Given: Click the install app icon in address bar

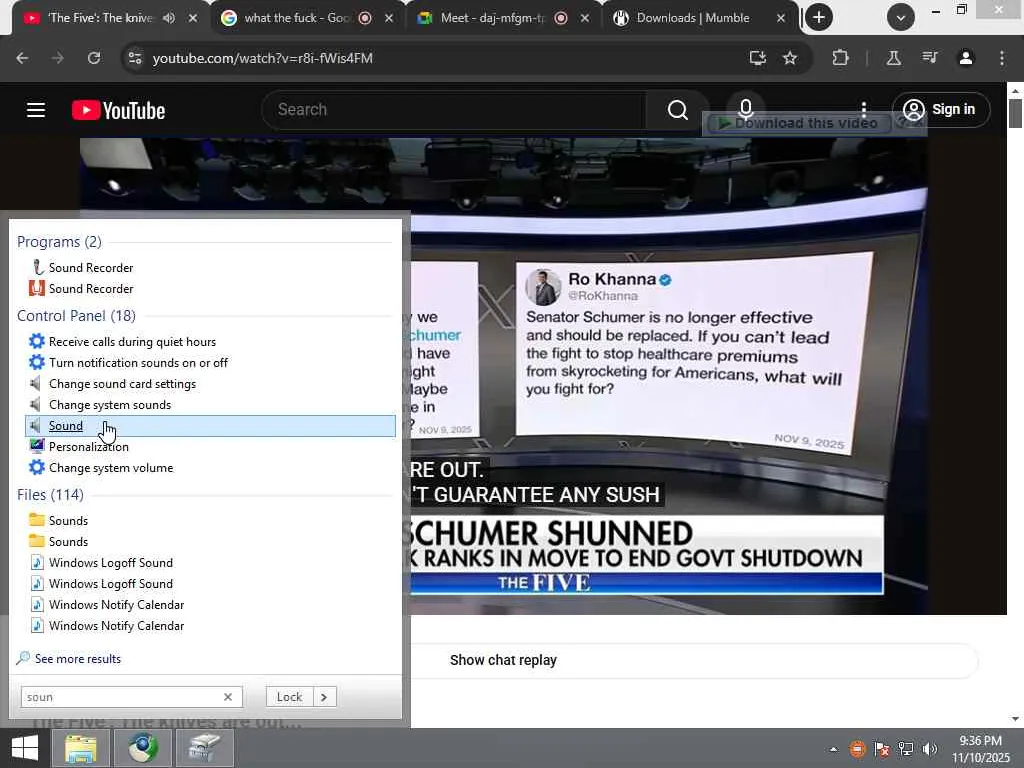Looking at the screenshot, I should coord(758,58).
